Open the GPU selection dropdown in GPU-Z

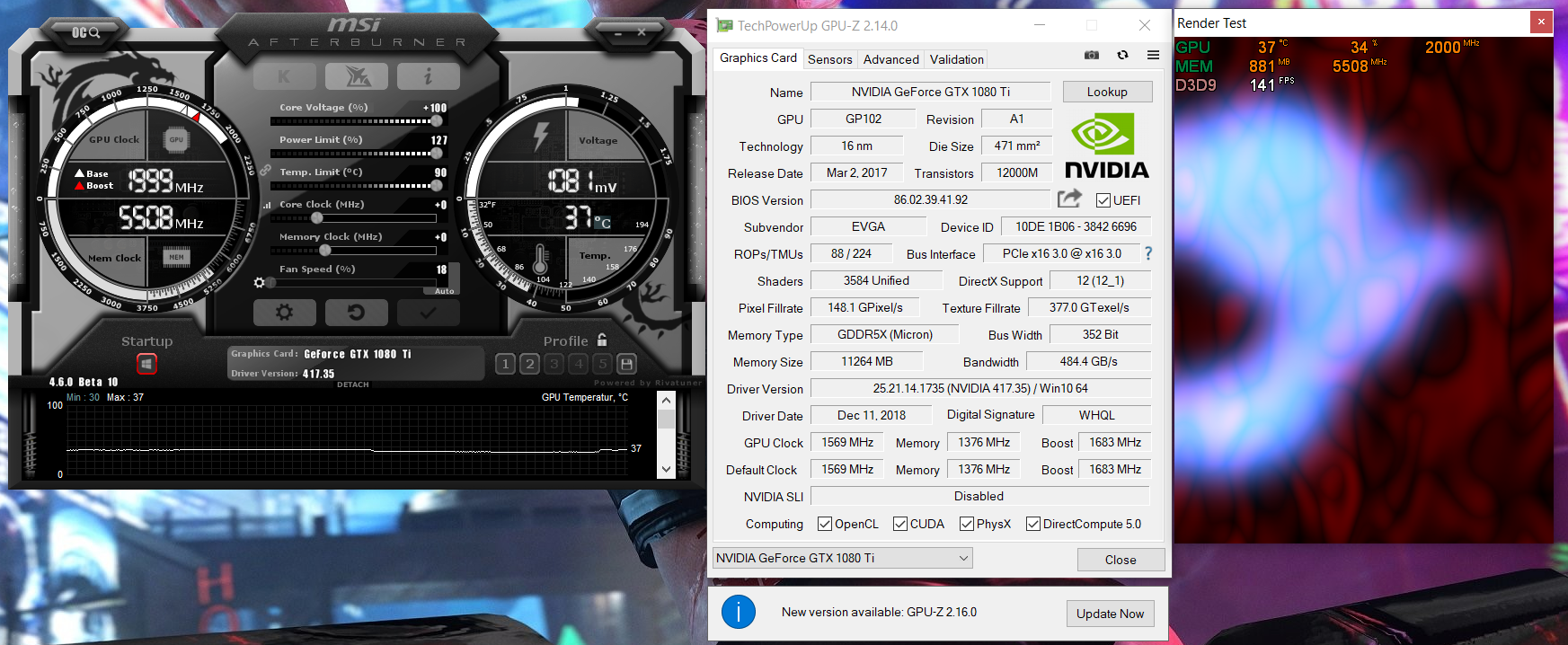pos(843,558)
